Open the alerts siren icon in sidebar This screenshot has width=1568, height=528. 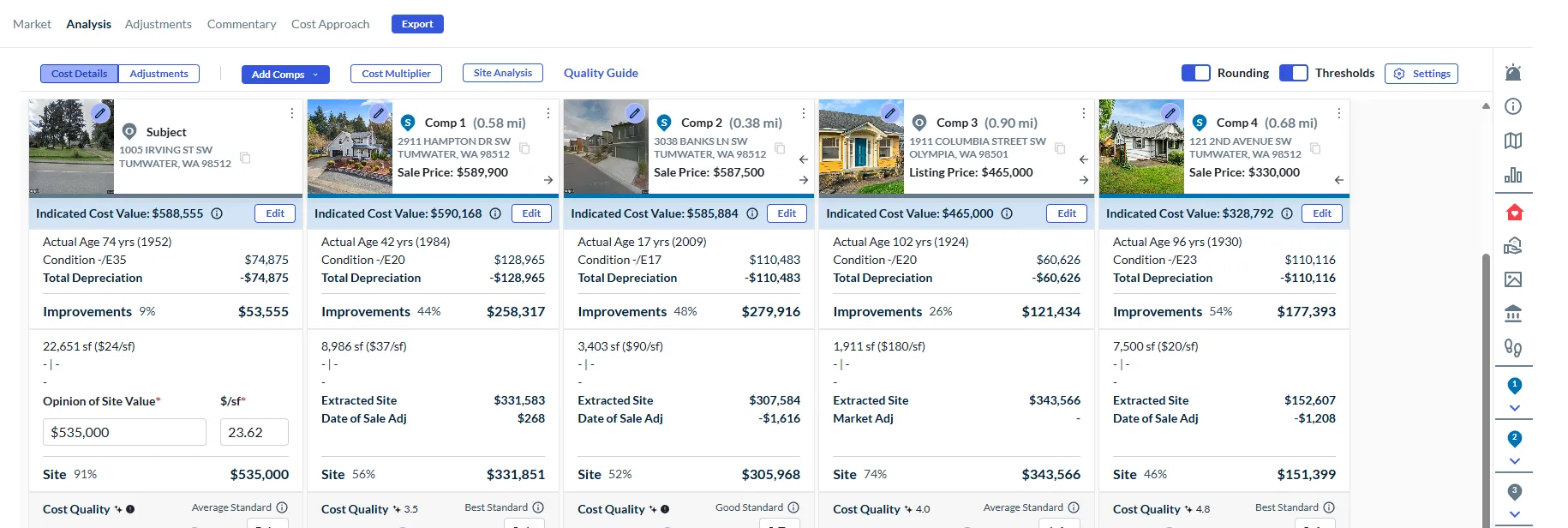click(x=1513, y=72)
